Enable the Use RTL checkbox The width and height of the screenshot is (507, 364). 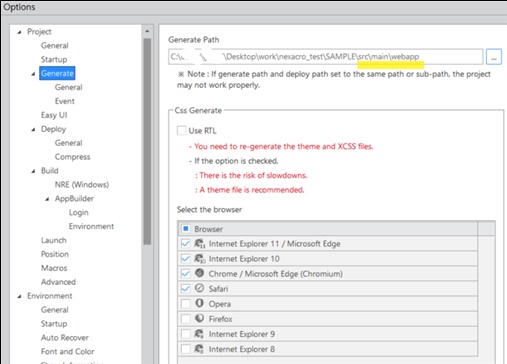[x=182, y=130]
